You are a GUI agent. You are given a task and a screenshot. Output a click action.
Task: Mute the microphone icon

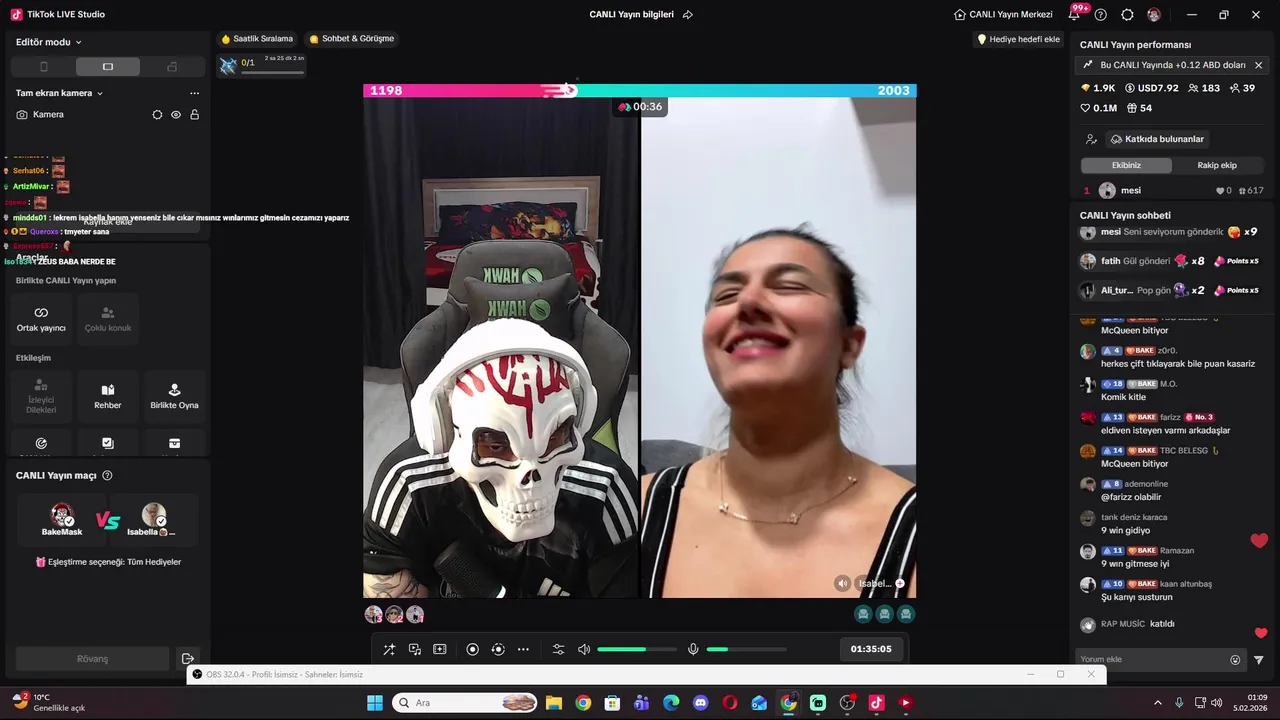693,649
